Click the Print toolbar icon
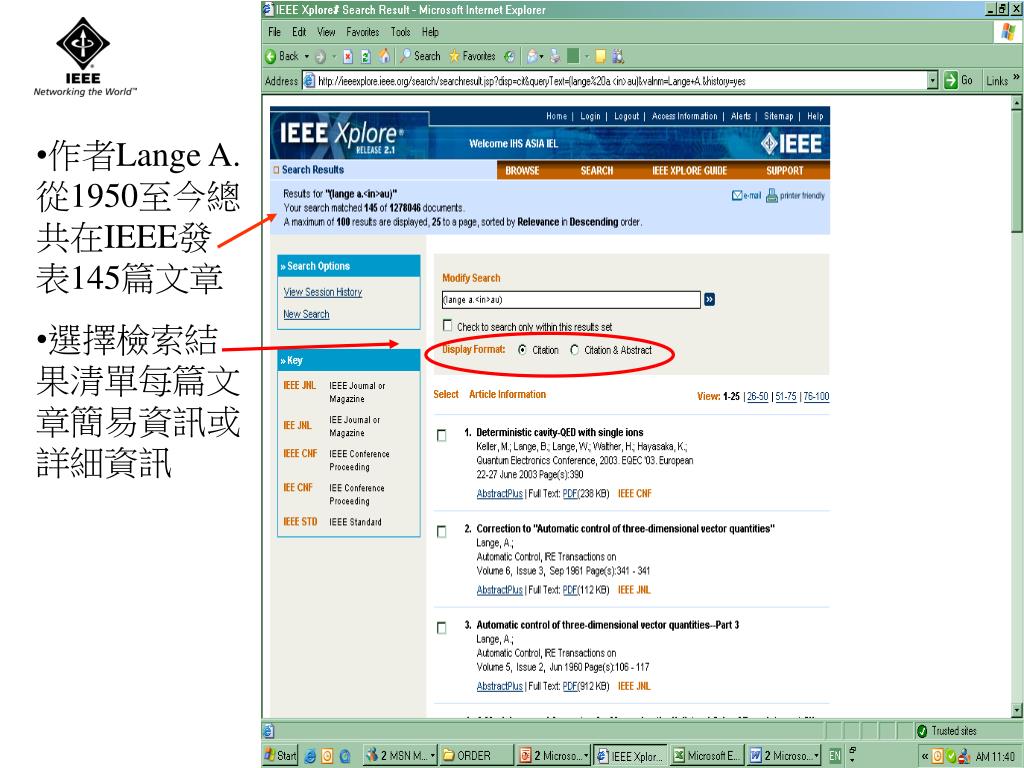1024x768 pixels. click(x=555, y=57)
